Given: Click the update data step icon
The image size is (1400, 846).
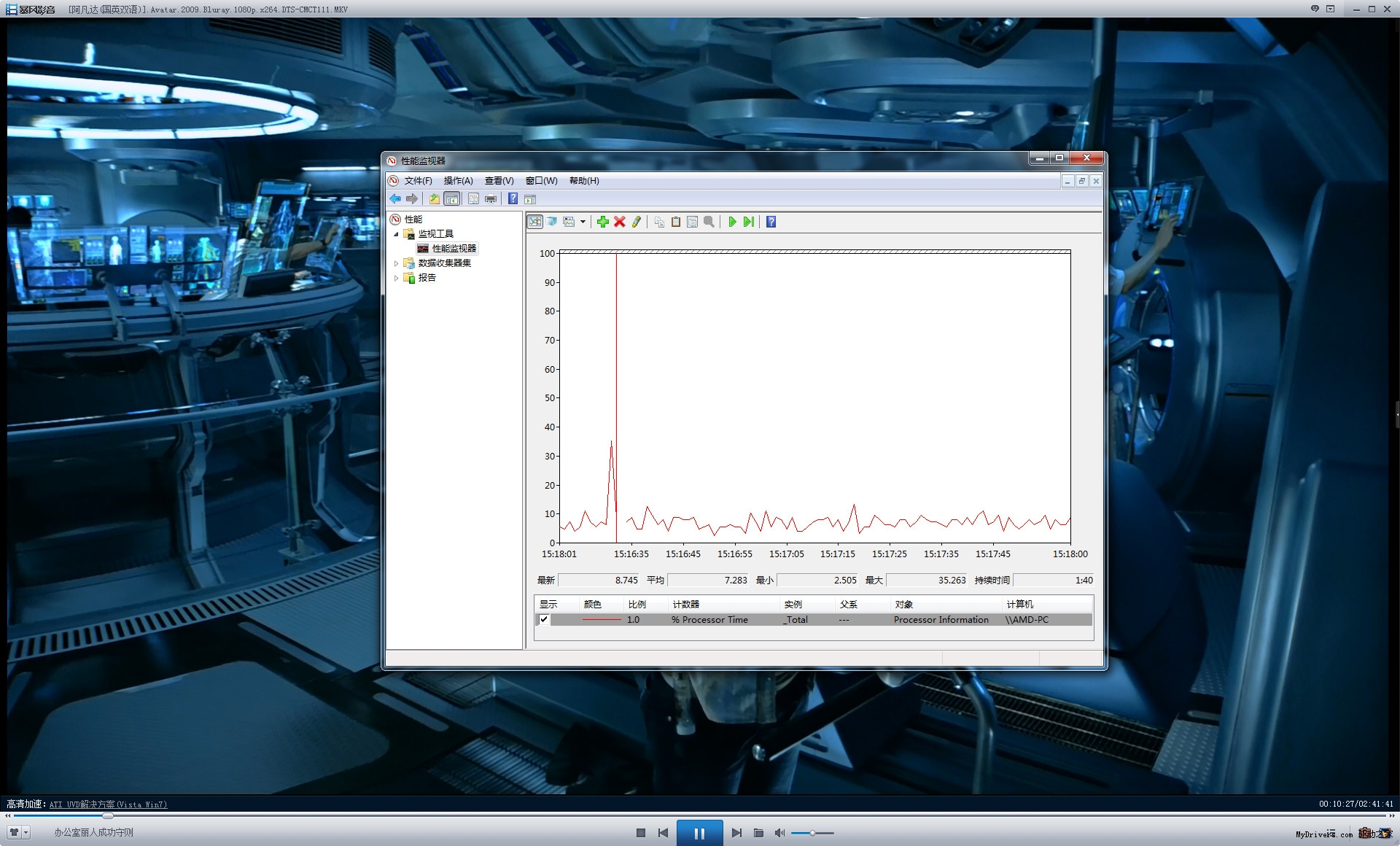Looking at the screenshot, I should click(x=749, y=222).
